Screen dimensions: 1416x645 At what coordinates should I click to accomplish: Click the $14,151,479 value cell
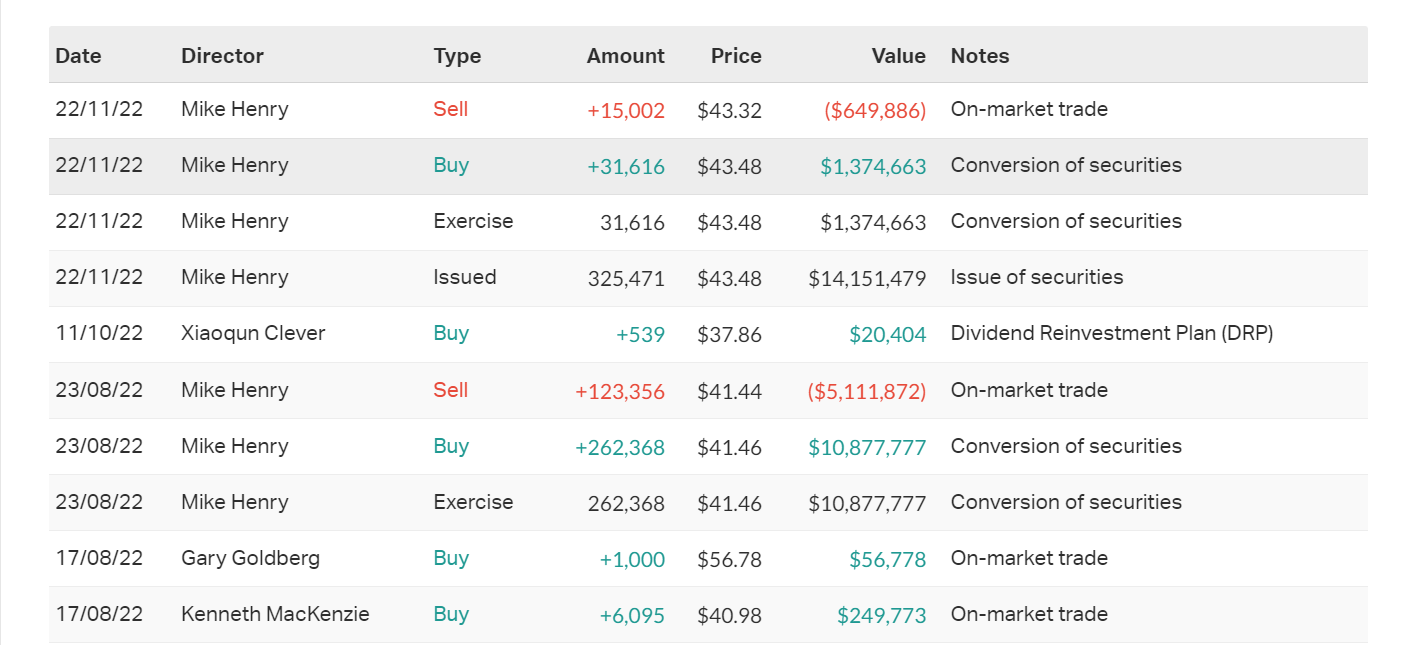pyautogui.click(x=867, y=278)
